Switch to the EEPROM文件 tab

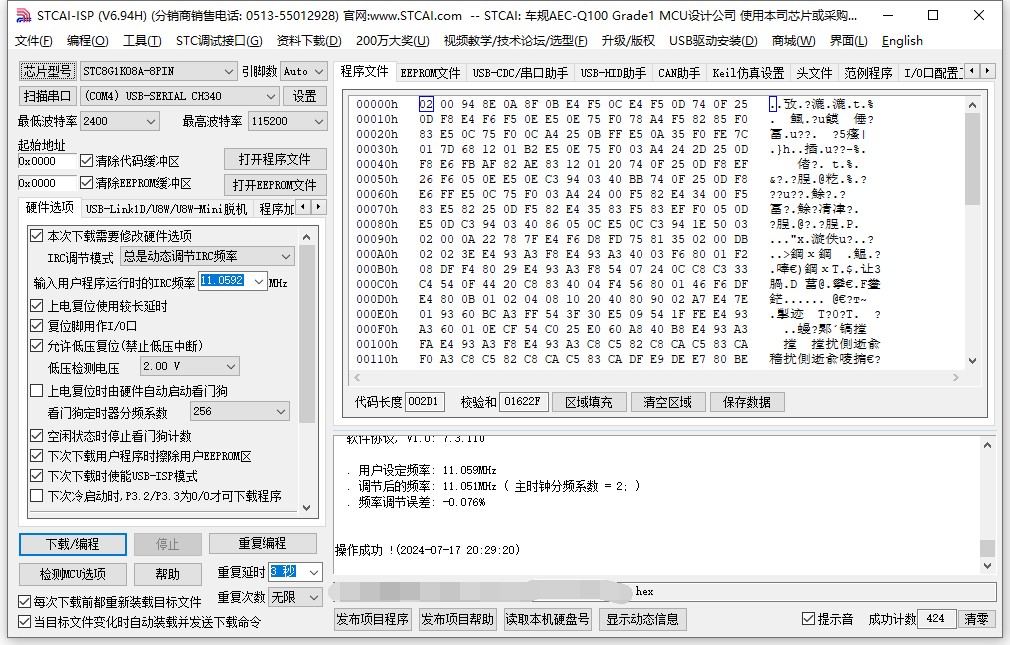click(x=430, y=73)
